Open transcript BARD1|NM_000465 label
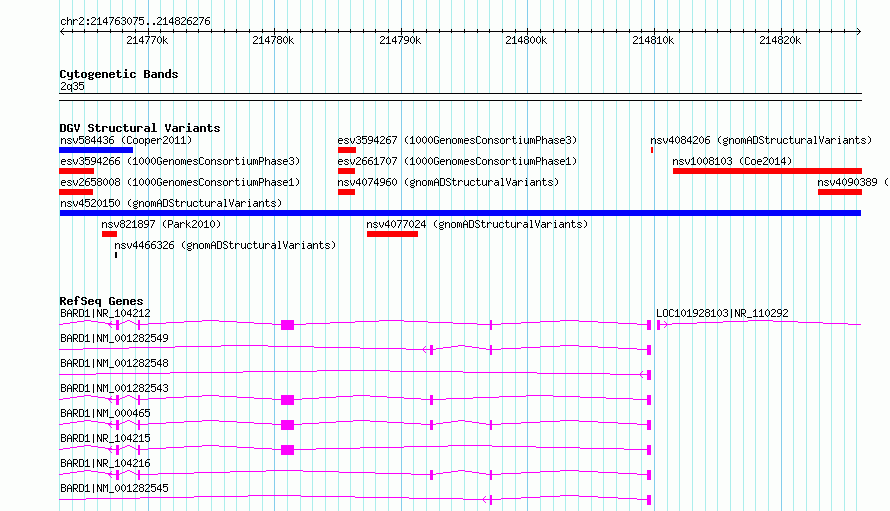The image size is (890, 511). tap(105, 413)
